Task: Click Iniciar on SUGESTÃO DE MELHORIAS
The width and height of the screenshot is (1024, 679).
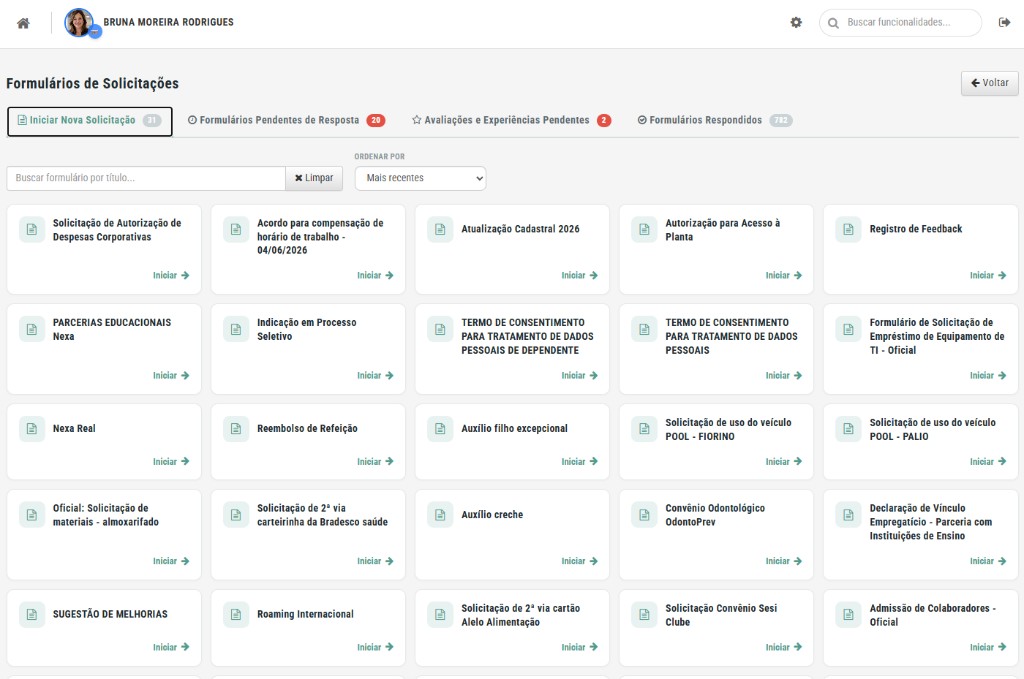Action: click(171, 647)
